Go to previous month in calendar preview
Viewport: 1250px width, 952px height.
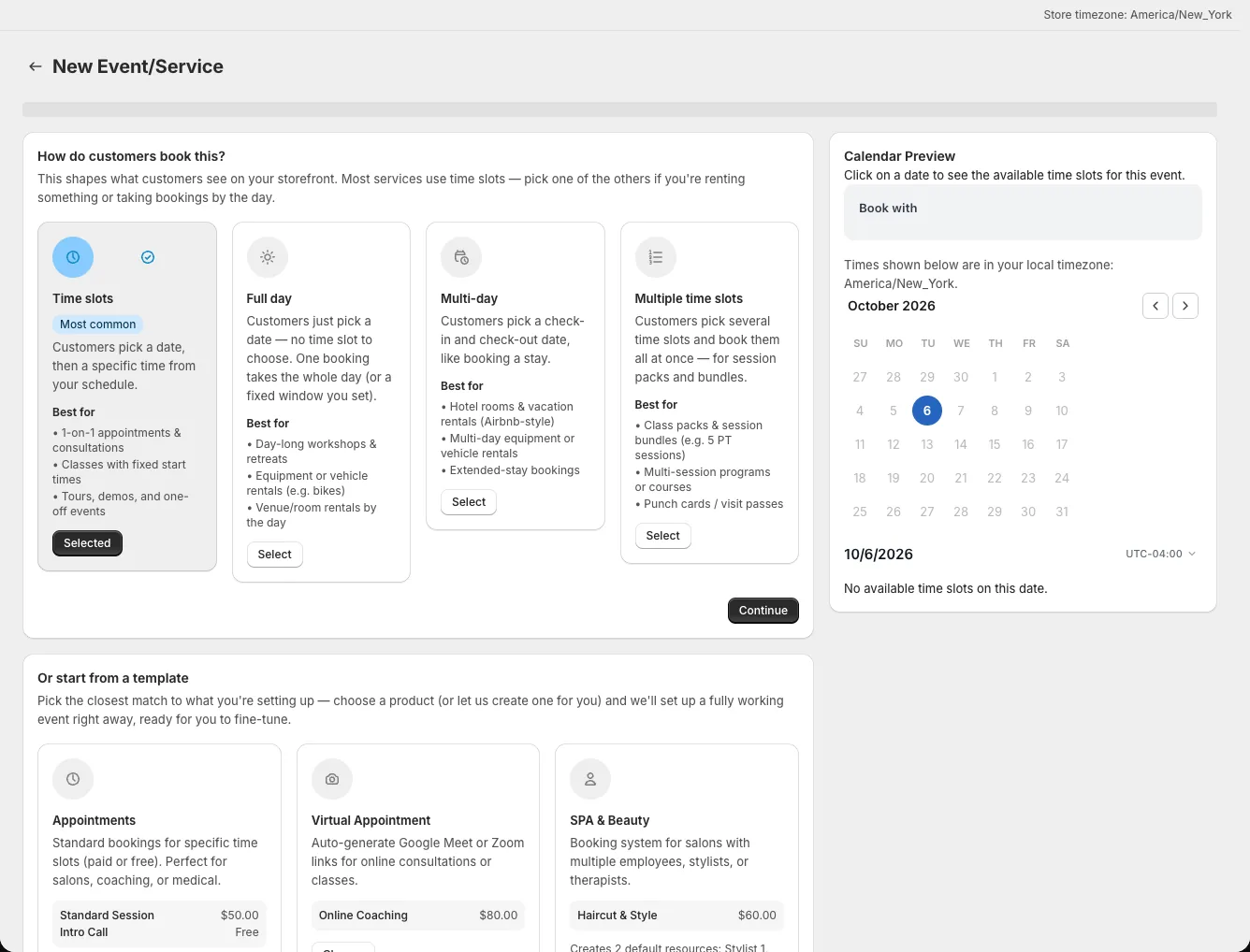[1156, 306]
